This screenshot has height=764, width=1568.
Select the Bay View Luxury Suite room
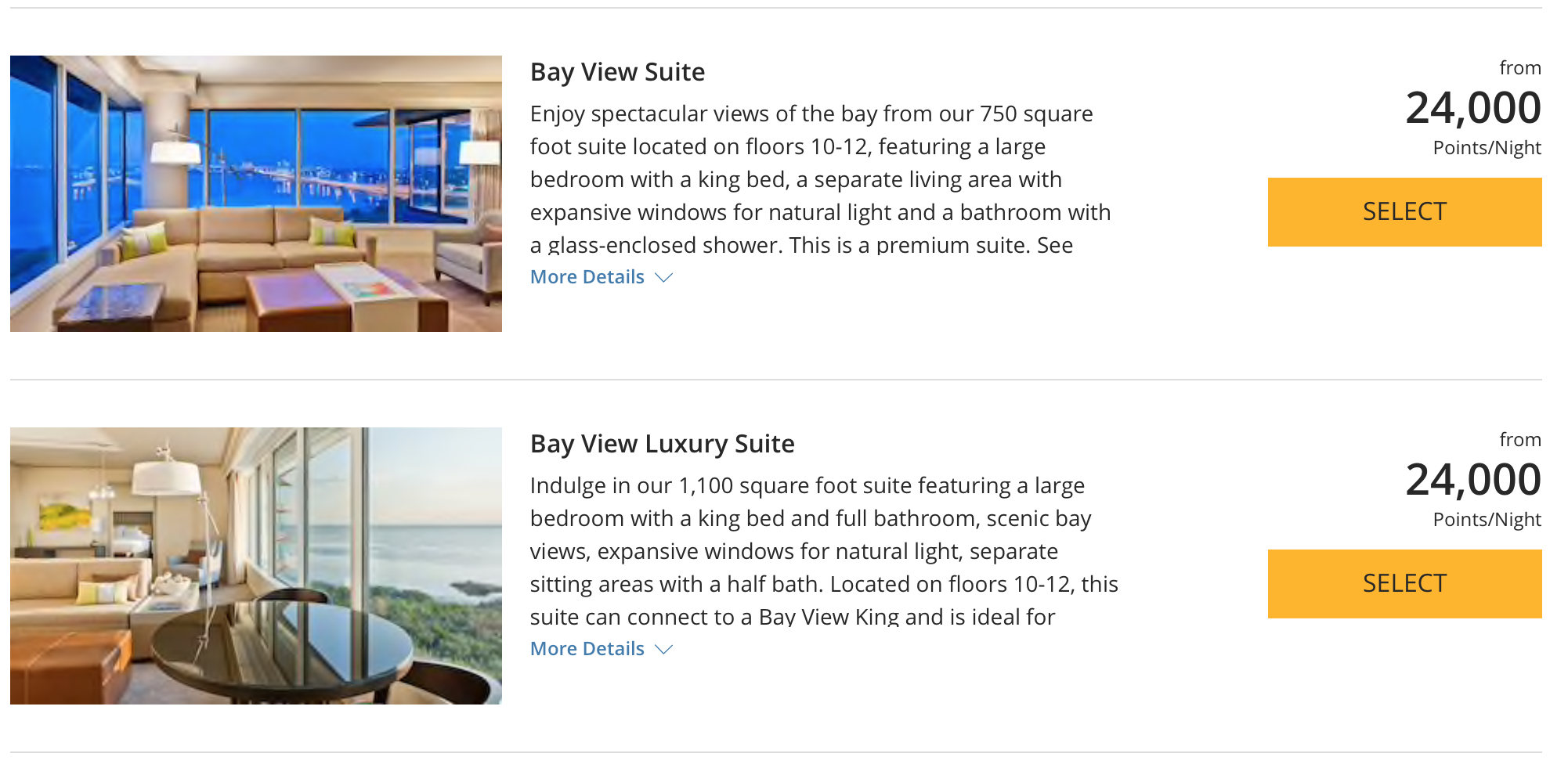(1404, 584)
